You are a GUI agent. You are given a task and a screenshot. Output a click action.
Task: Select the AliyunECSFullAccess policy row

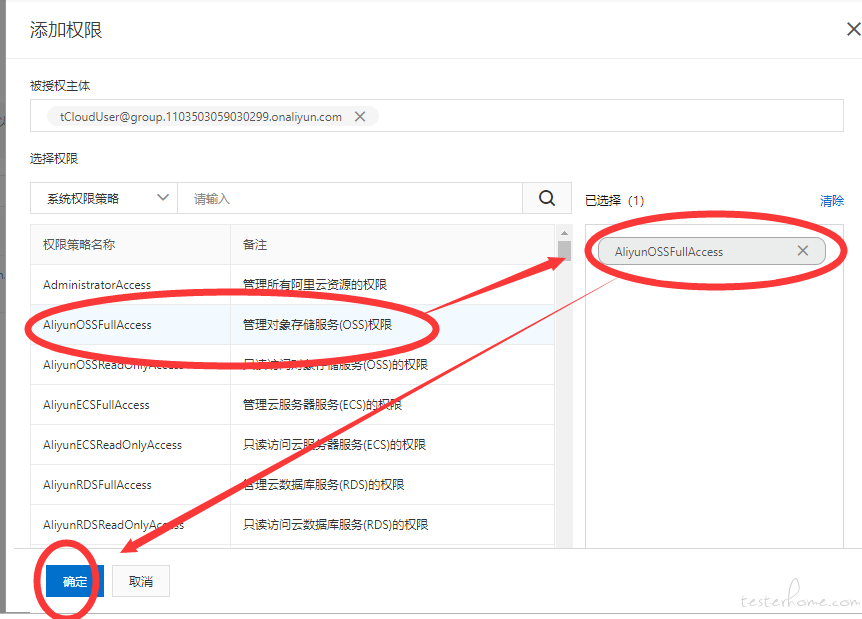(292, 405)
